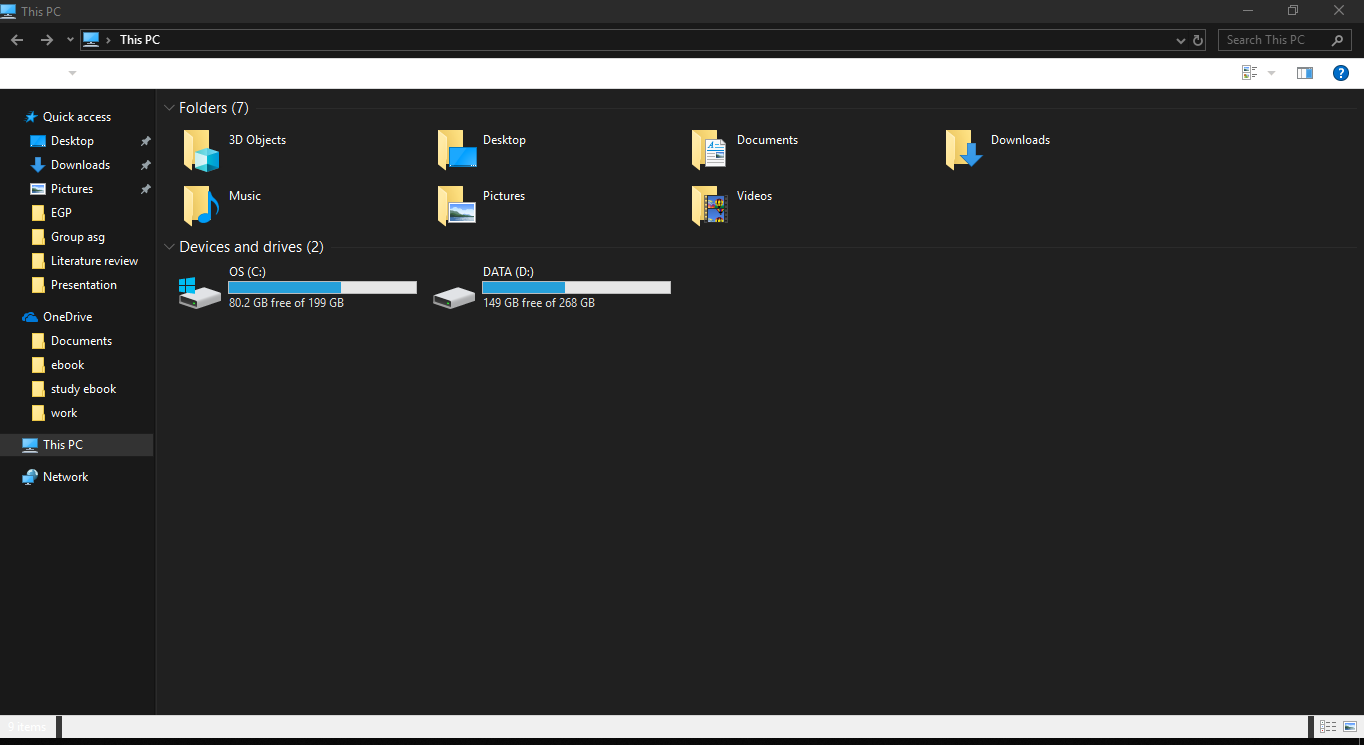The image size is (1364, 745).
Task: Click the pin icon next to sidebar Downloads
Action: [145, 165]
